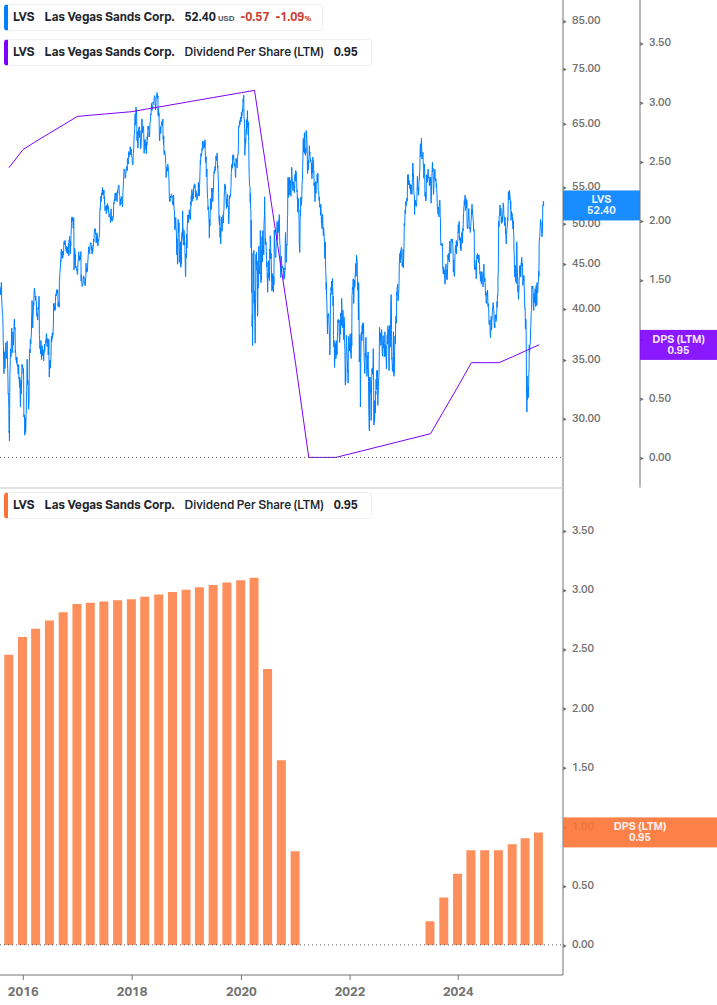Click the blue LVS legend color bar
The width and height of the screenshot is (717, 1005).
6,17
